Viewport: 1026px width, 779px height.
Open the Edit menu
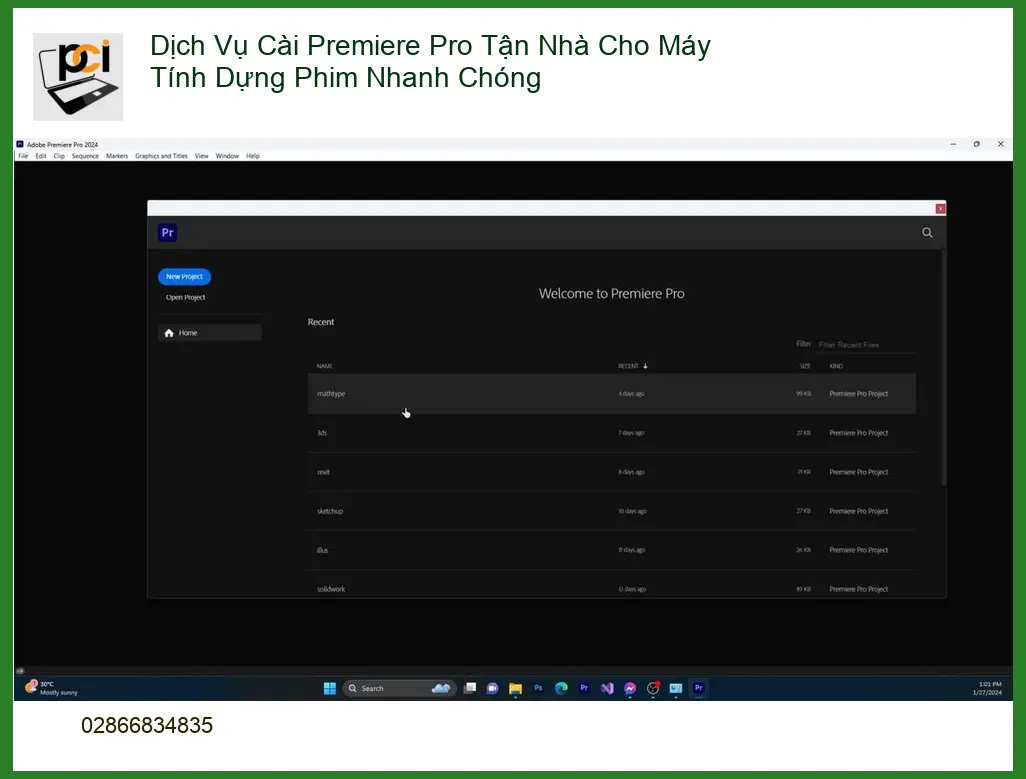41,156
